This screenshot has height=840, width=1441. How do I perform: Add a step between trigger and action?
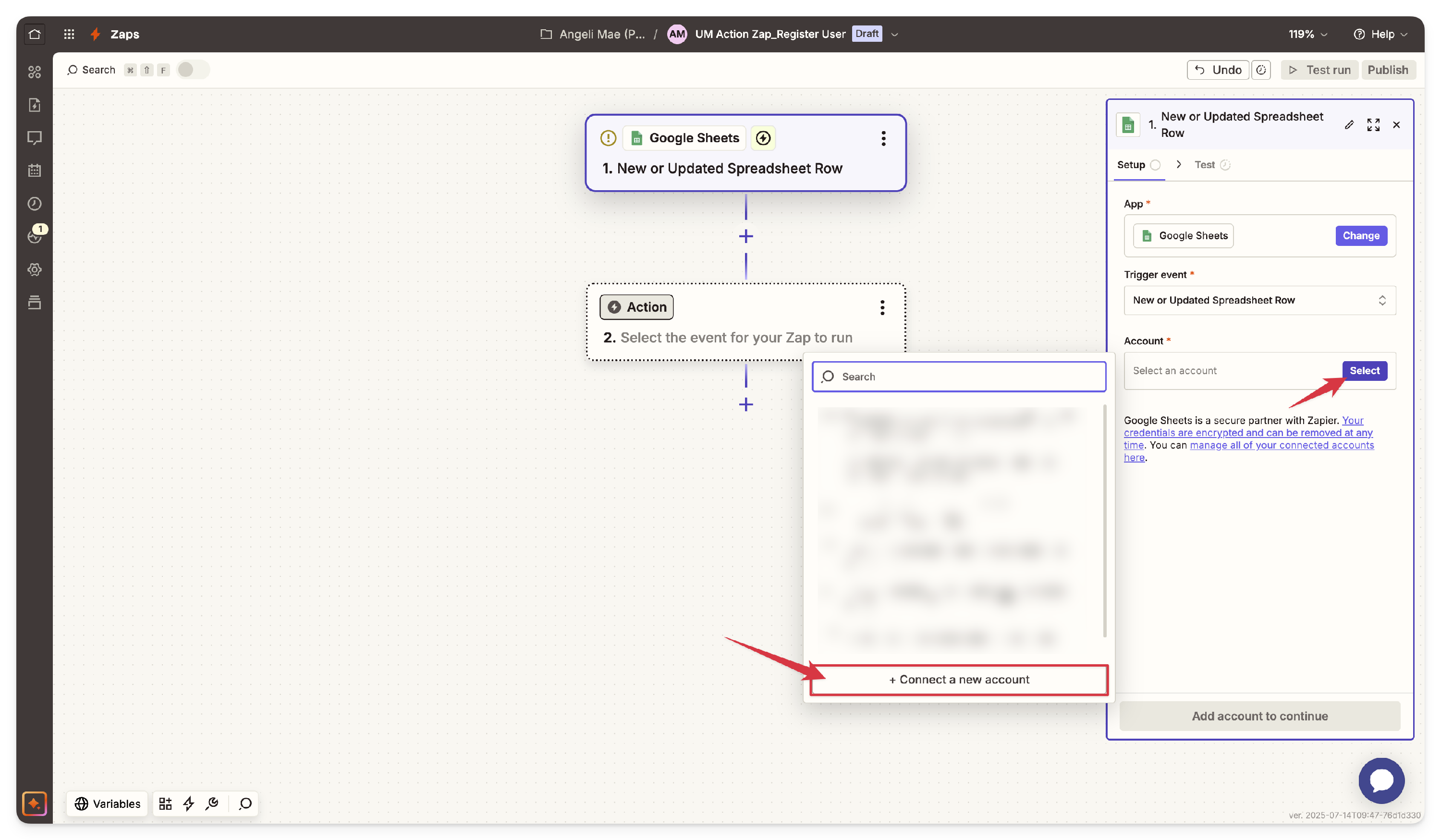click(745, 236)
